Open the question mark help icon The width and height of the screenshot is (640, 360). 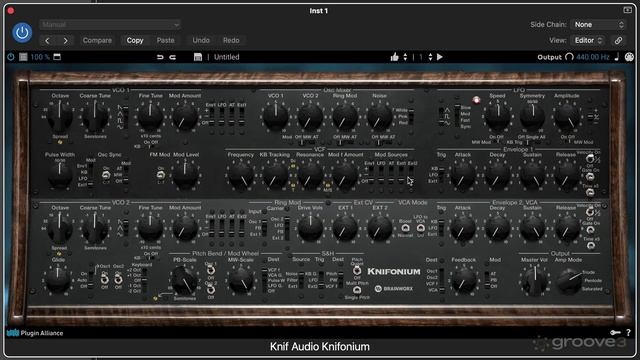[x=629, y=333]
